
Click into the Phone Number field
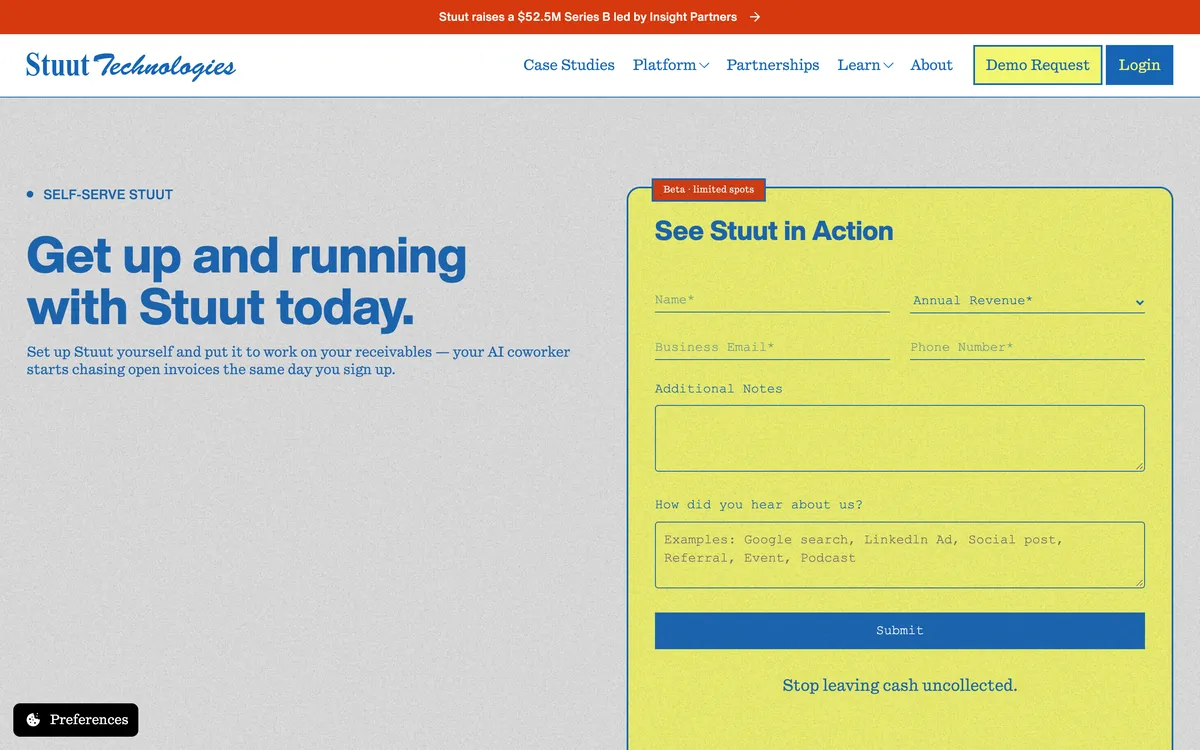click(x=1027, y=347)
